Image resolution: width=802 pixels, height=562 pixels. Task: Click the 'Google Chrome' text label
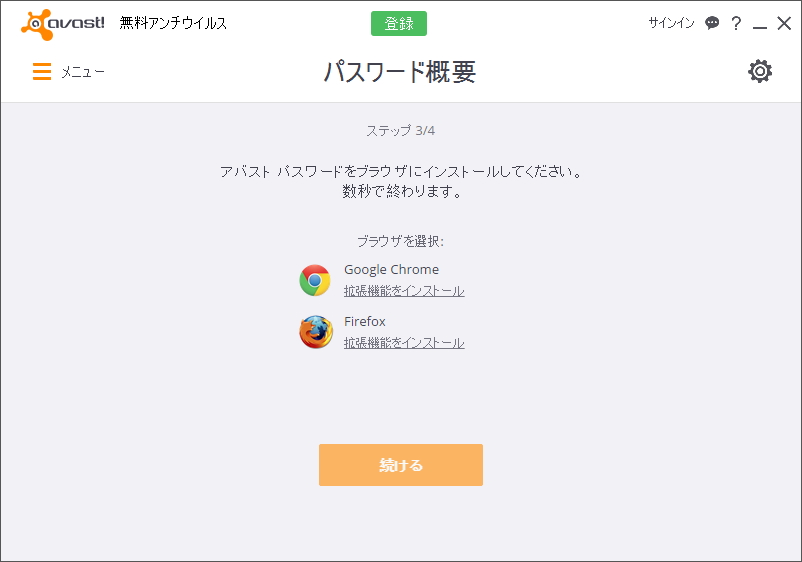[391, 269]
